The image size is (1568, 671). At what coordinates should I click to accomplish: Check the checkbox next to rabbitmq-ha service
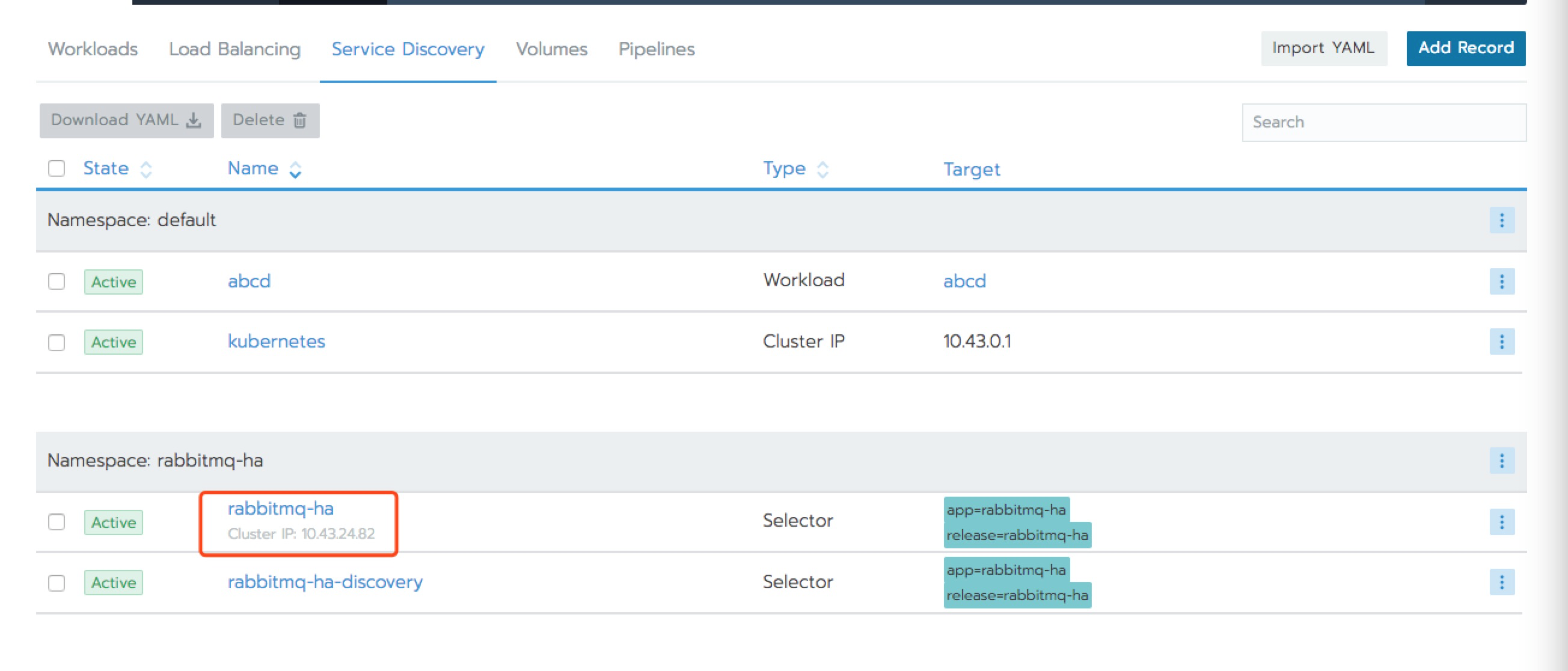click(x=57, y=522)
